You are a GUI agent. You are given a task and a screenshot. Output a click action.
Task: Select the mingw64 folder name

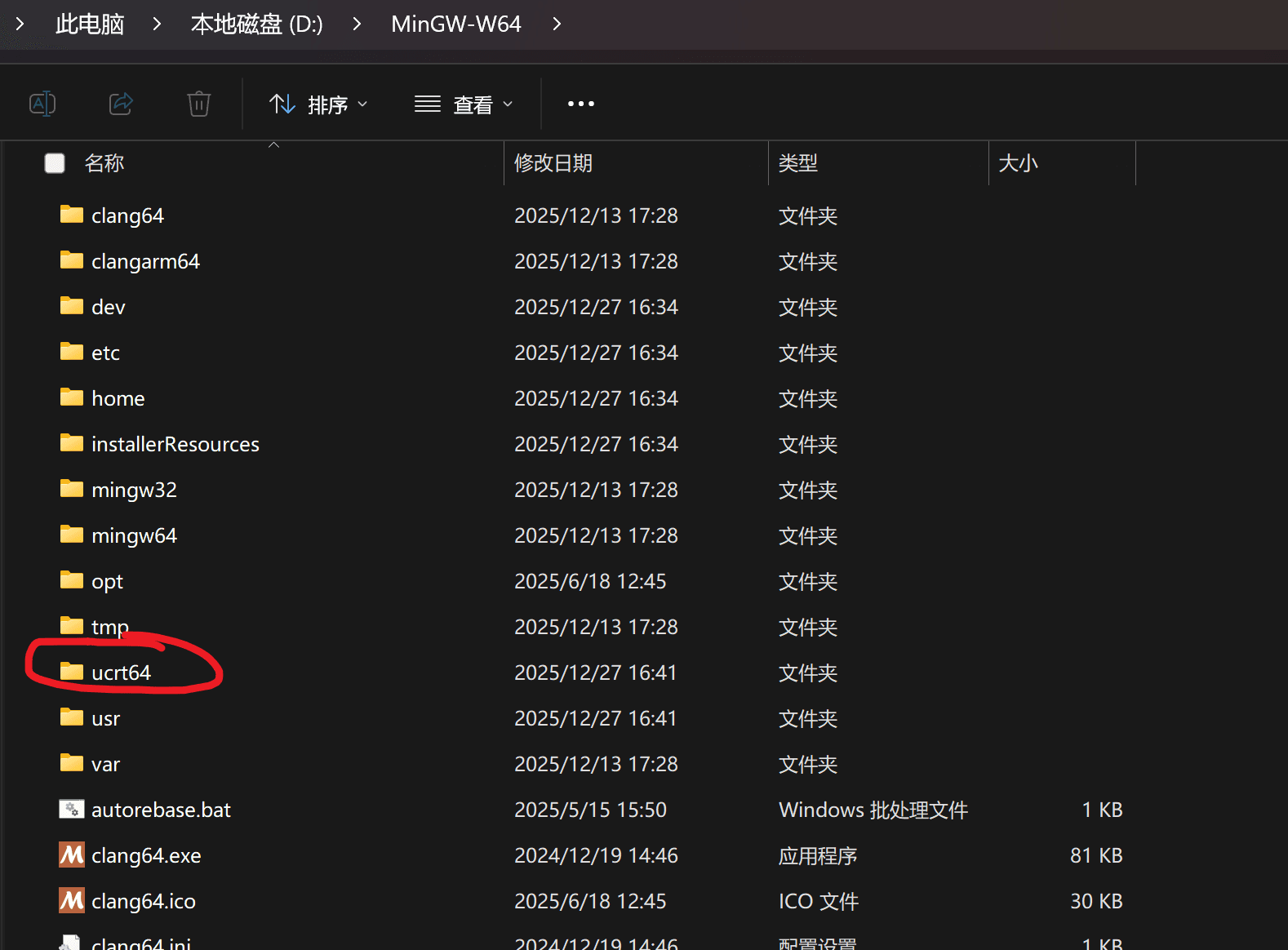(x=135, y=535)
